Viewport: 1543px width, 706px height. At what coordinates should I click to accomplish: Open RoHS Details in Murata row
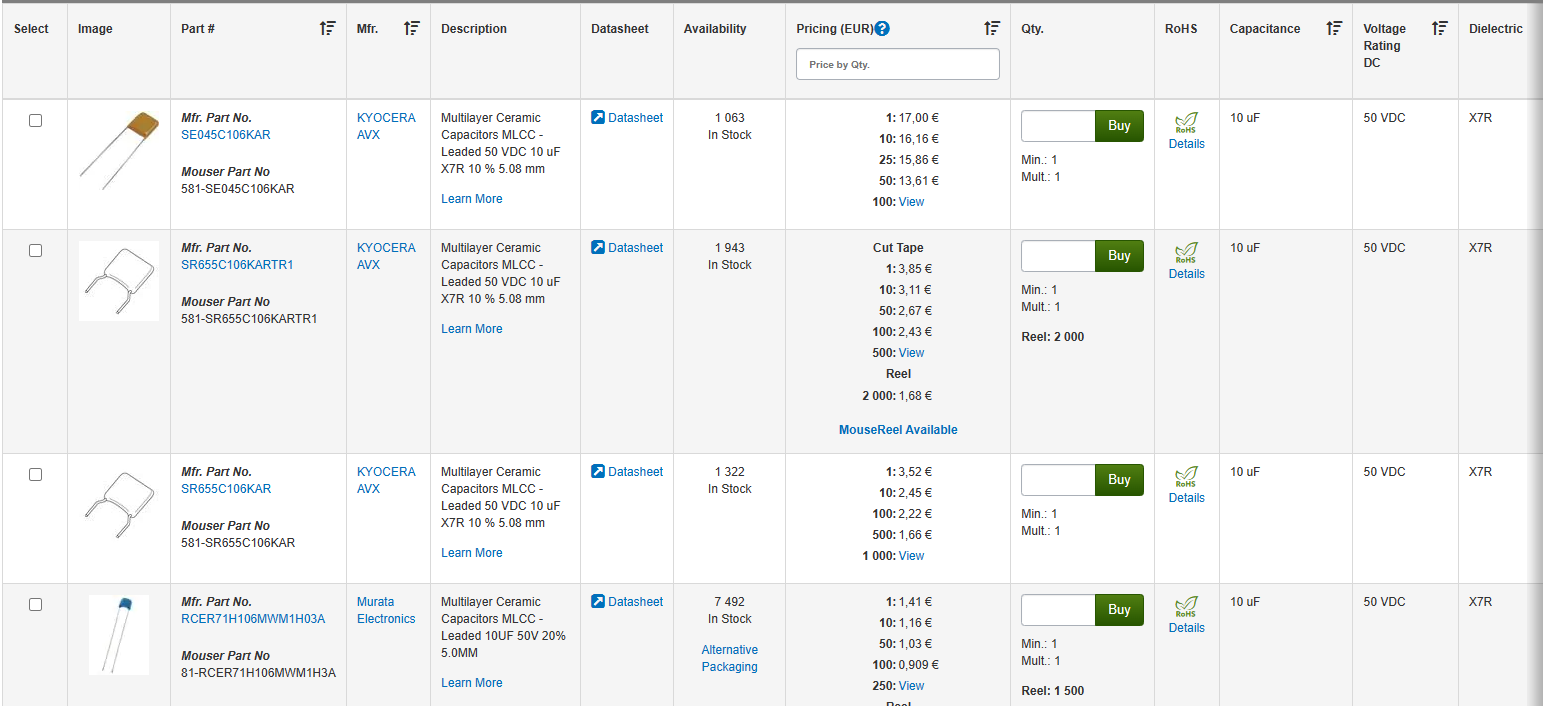(x=1186, y=628)
